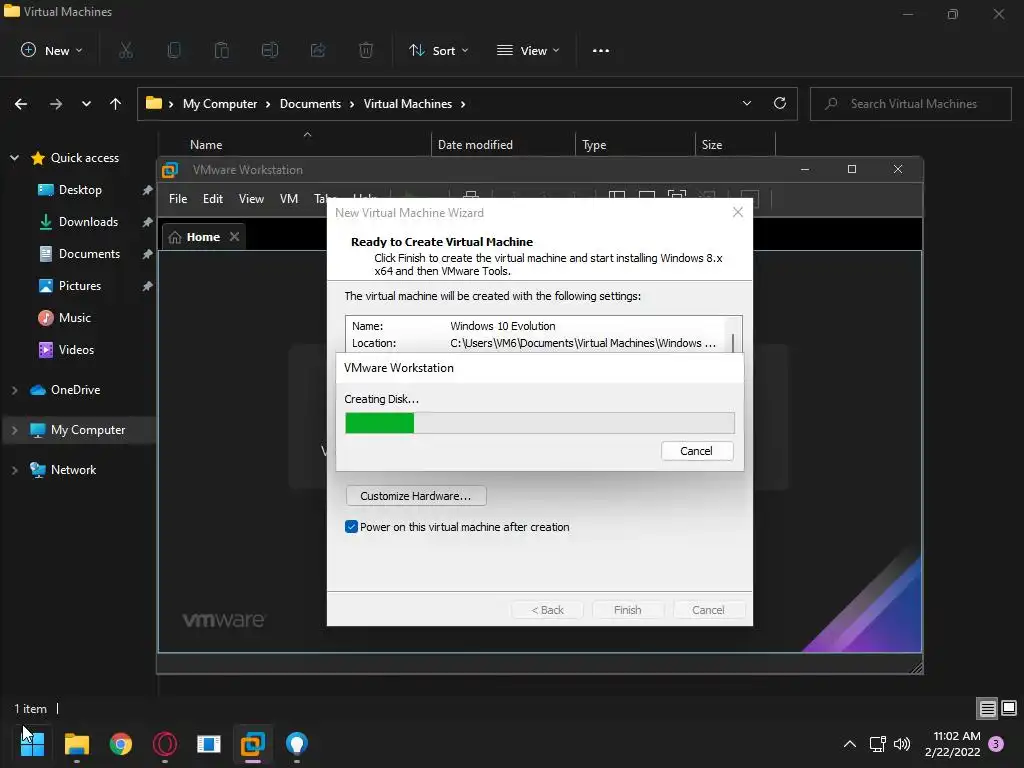Viewport: 1024px width, 768px height.
Task: Click the Paste icon in Explorer toolbar
Action: 222,50
